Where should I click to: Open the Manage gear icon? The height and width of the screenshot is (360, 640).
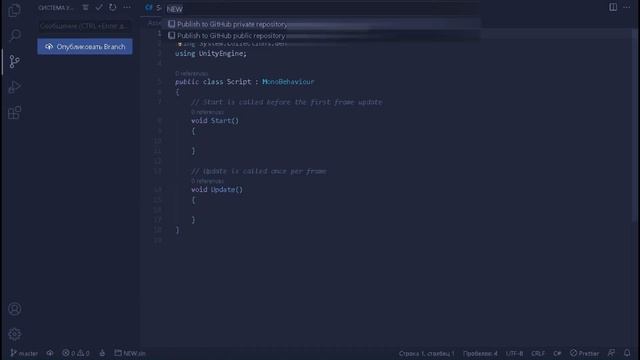point(15,334)
